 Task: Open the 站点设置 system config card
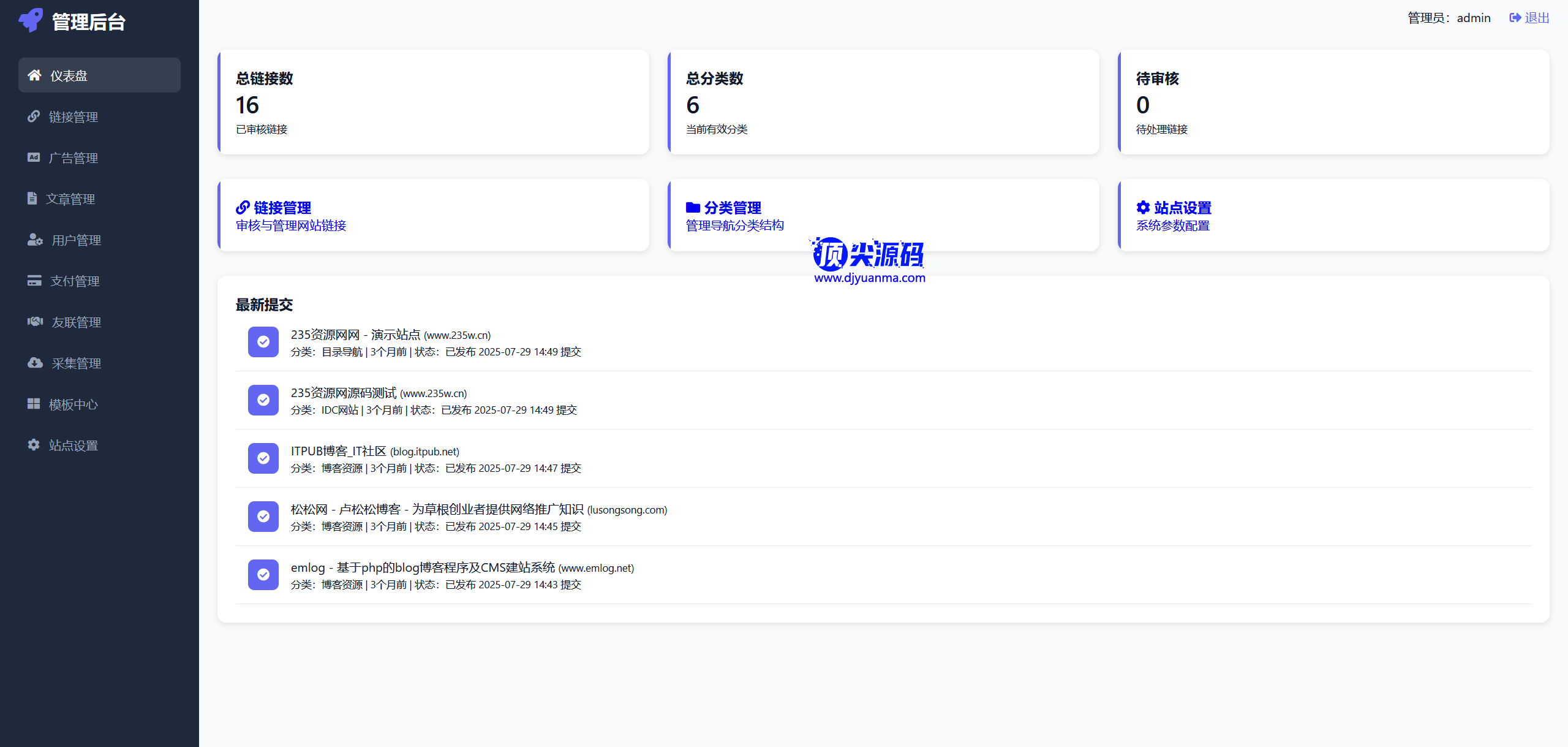click(1182, 208)
